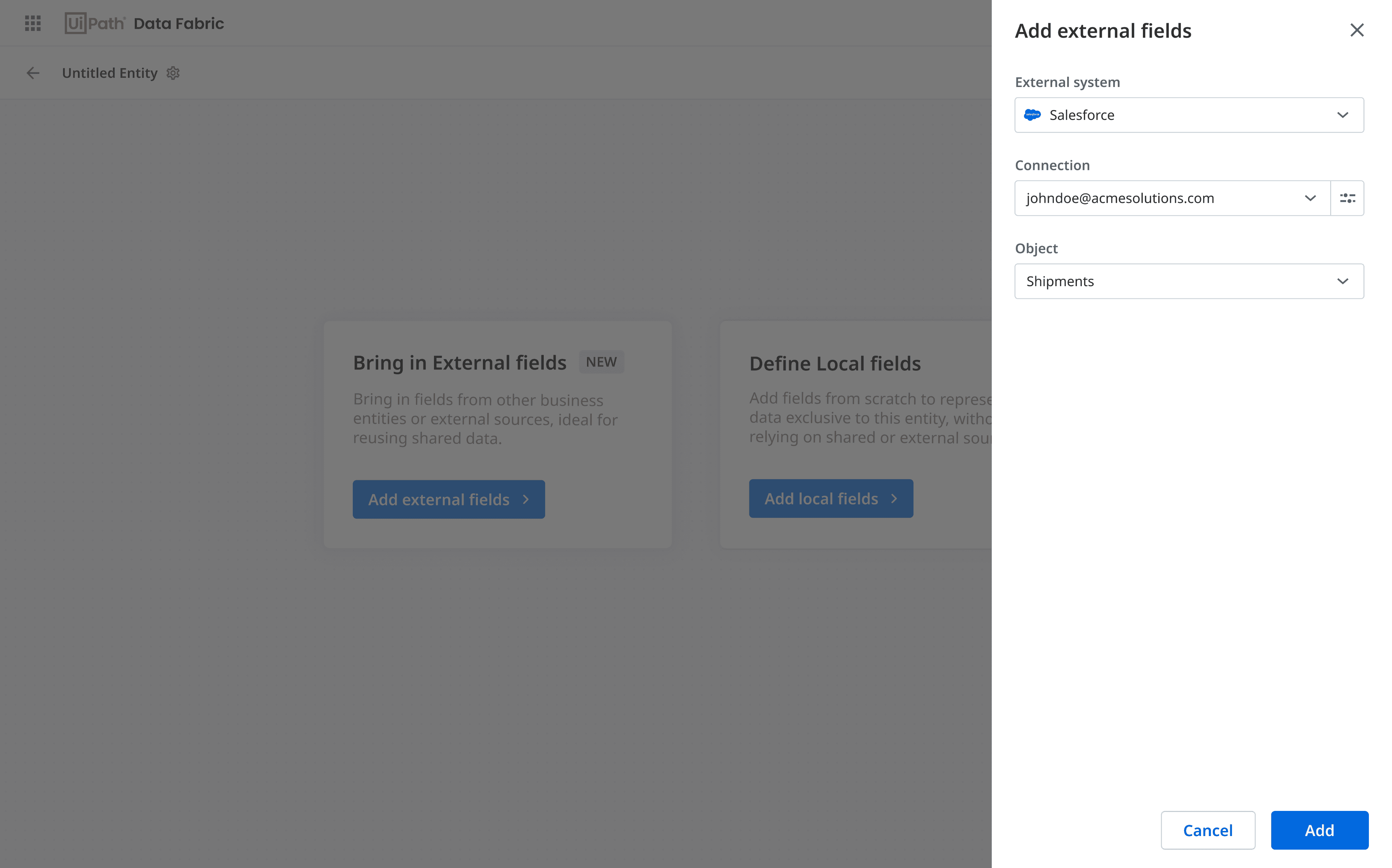Click the UiPath logo
This screenshot has width=1392, height=868.
95,23
